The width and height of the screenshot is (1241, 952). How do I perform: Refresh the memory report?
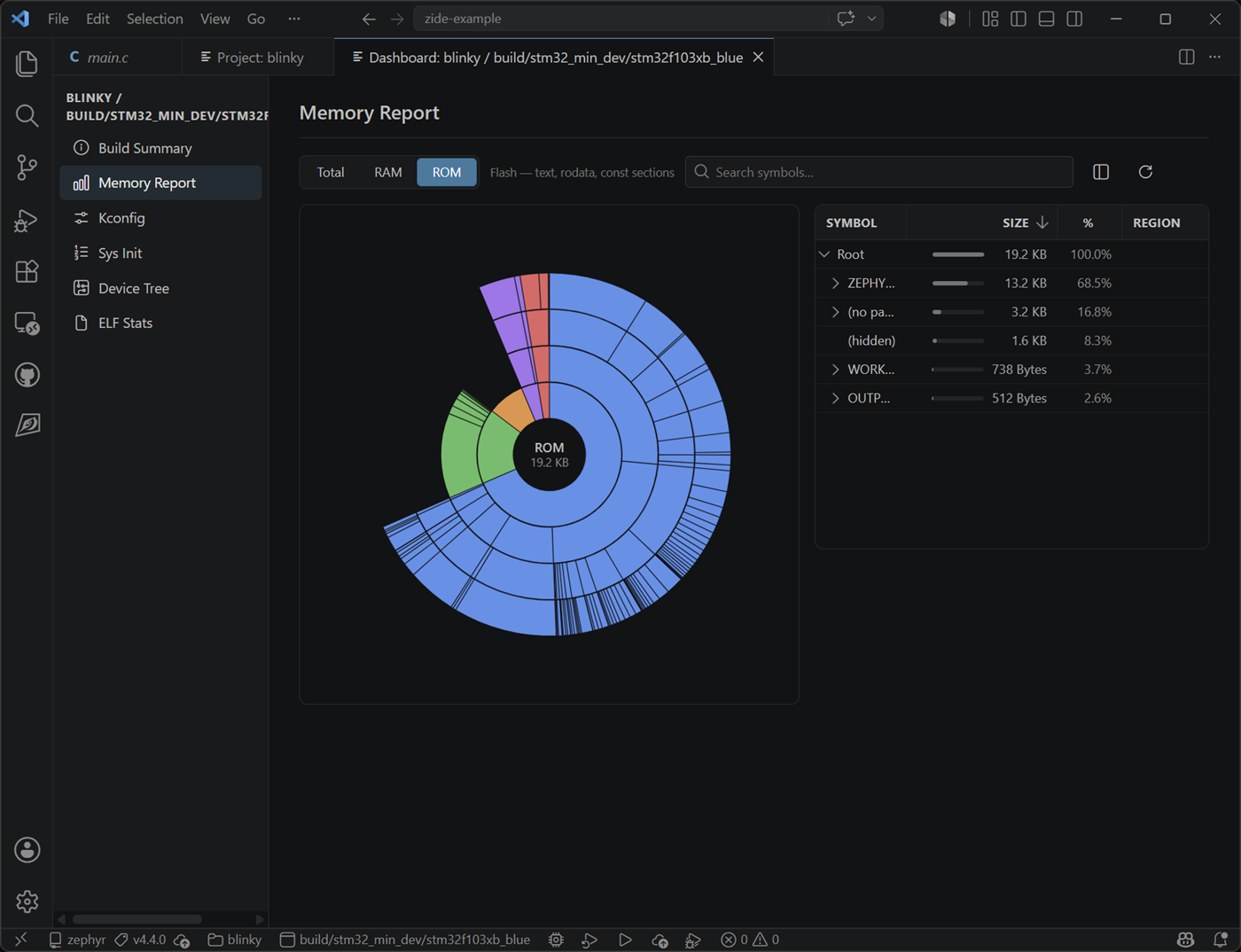click(1145, 172)
